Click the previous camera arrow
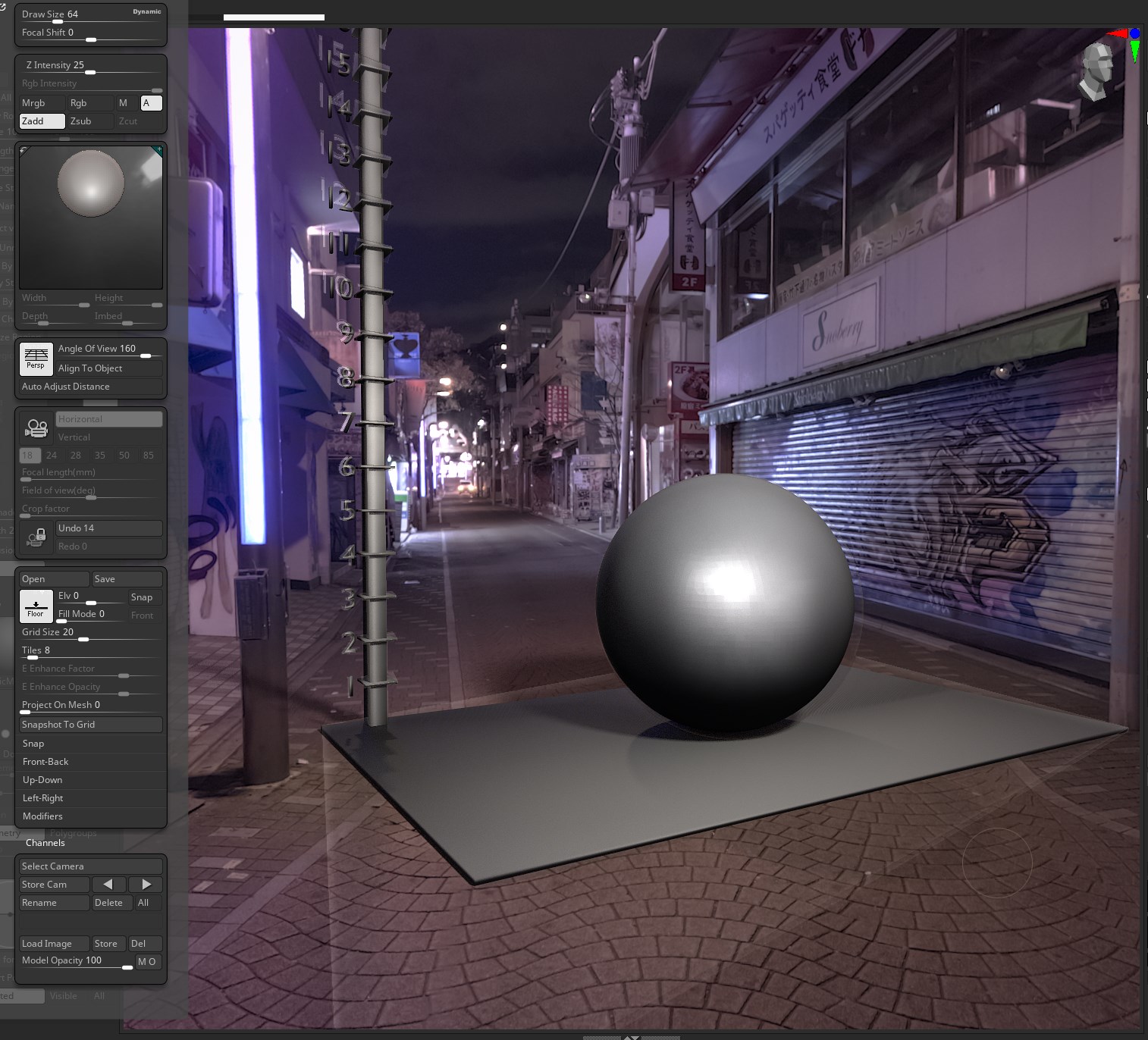Screen dimensions: 1148x1040 pos(108,884)
